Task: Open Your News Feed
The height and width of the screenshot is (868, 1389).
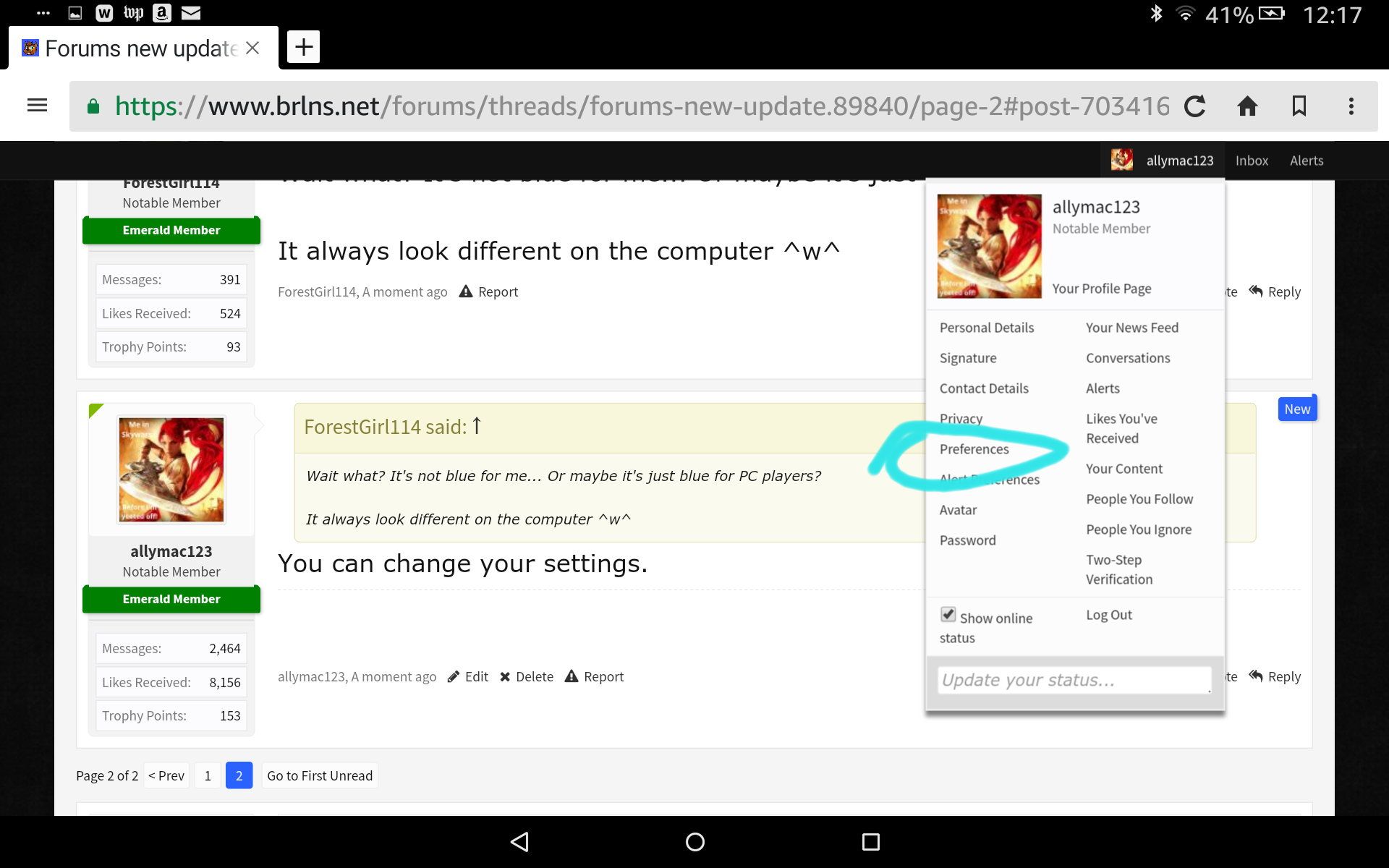Action: click(1132, 328)
